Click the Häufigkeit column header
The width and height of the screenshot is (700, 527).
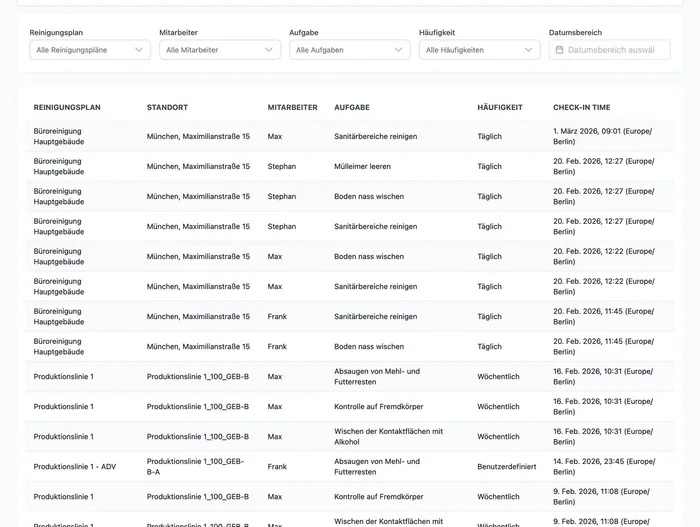click(500, 107)
